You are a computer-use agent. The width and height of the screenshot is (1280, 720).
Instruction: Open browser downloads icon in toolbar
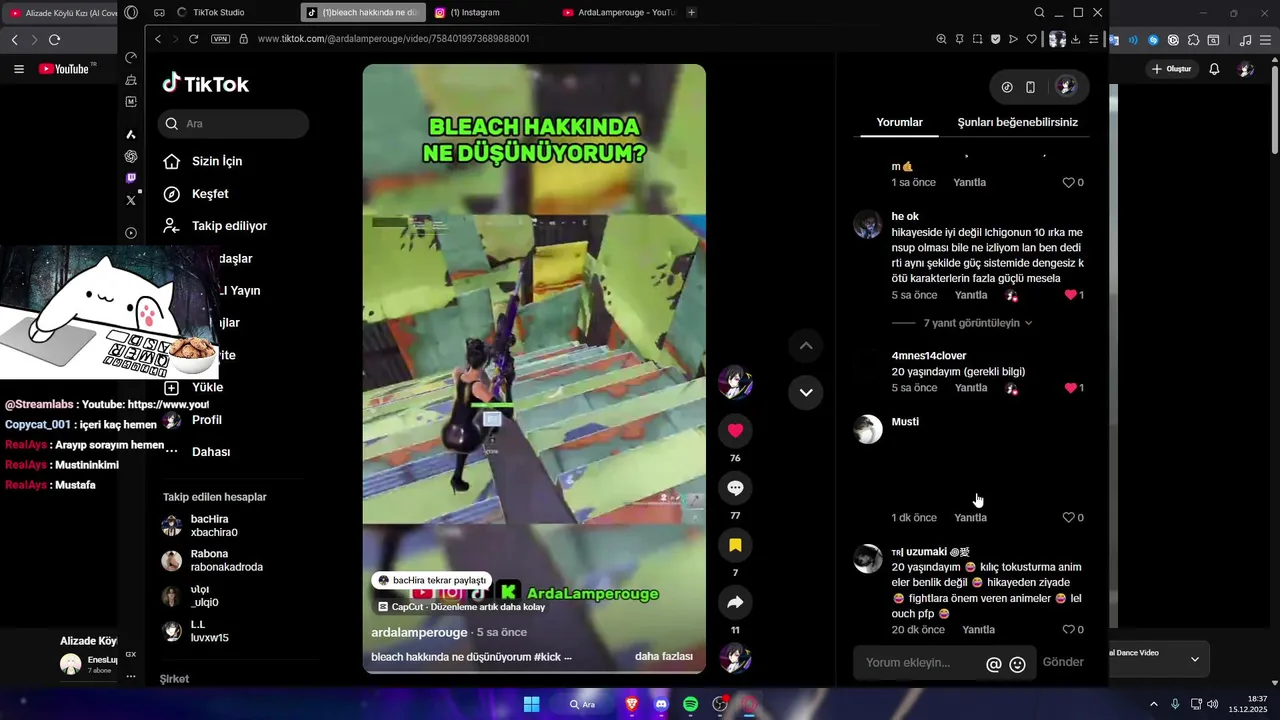point(1075,39)
